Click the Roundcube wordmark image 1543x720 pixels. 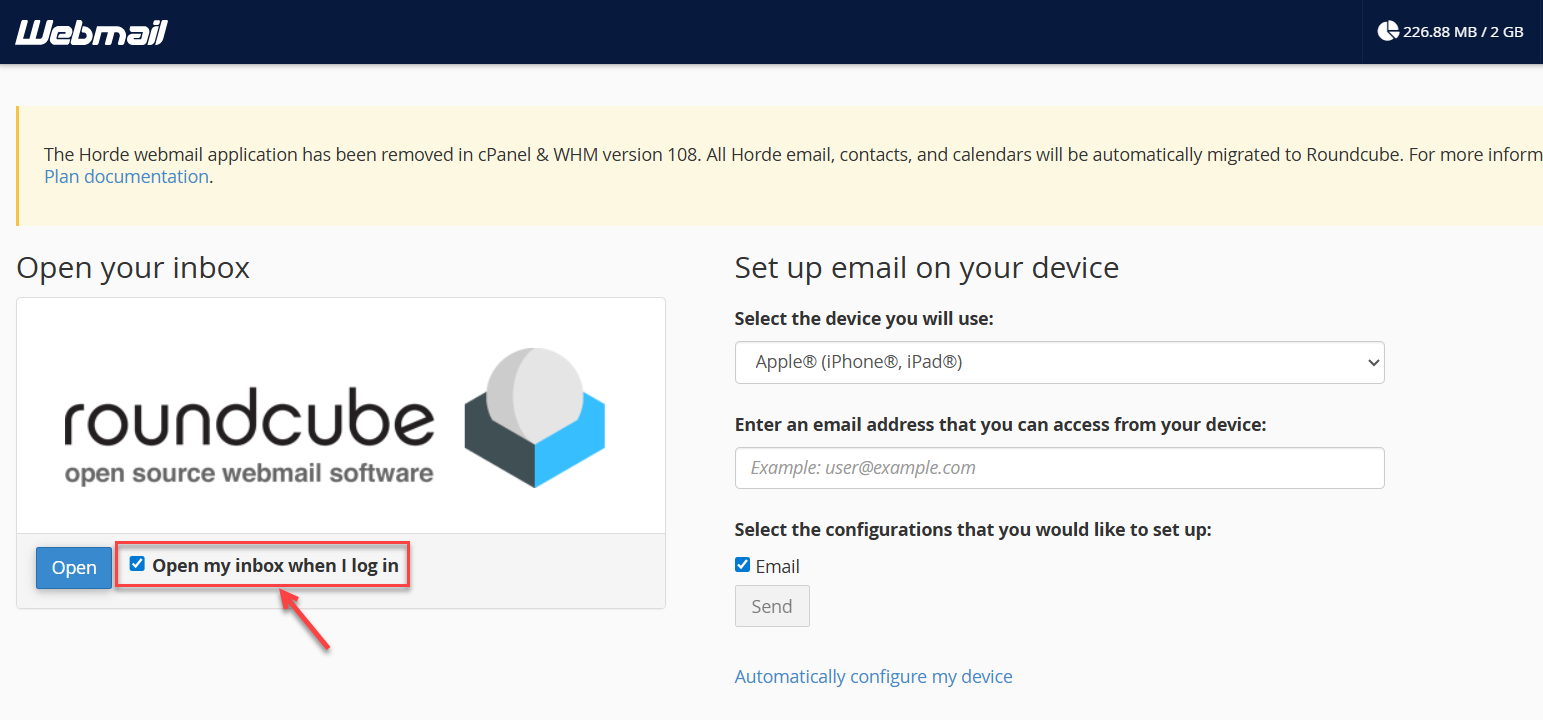248,420
